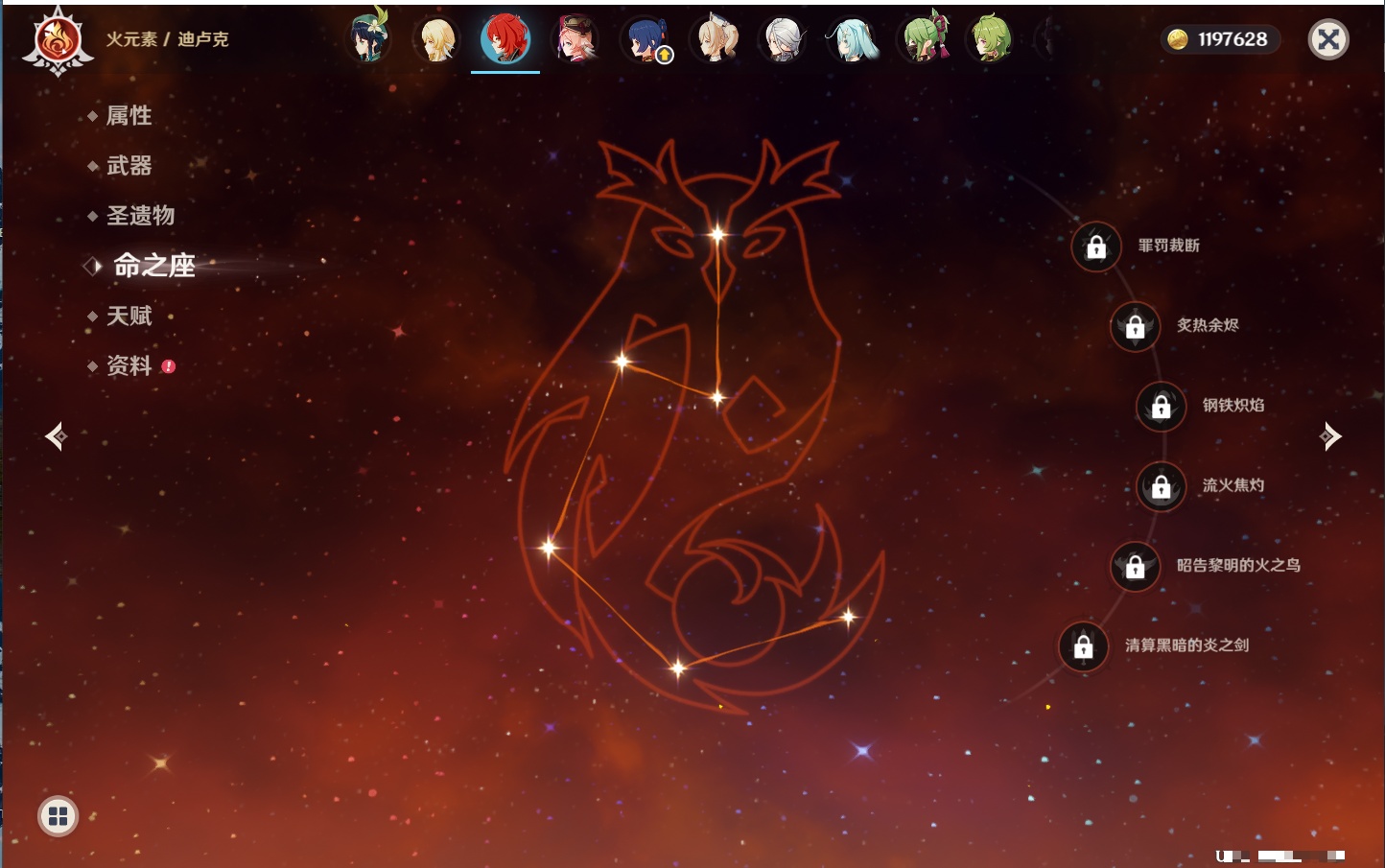Open the 属性 attributes tab

tap(129, 116)
